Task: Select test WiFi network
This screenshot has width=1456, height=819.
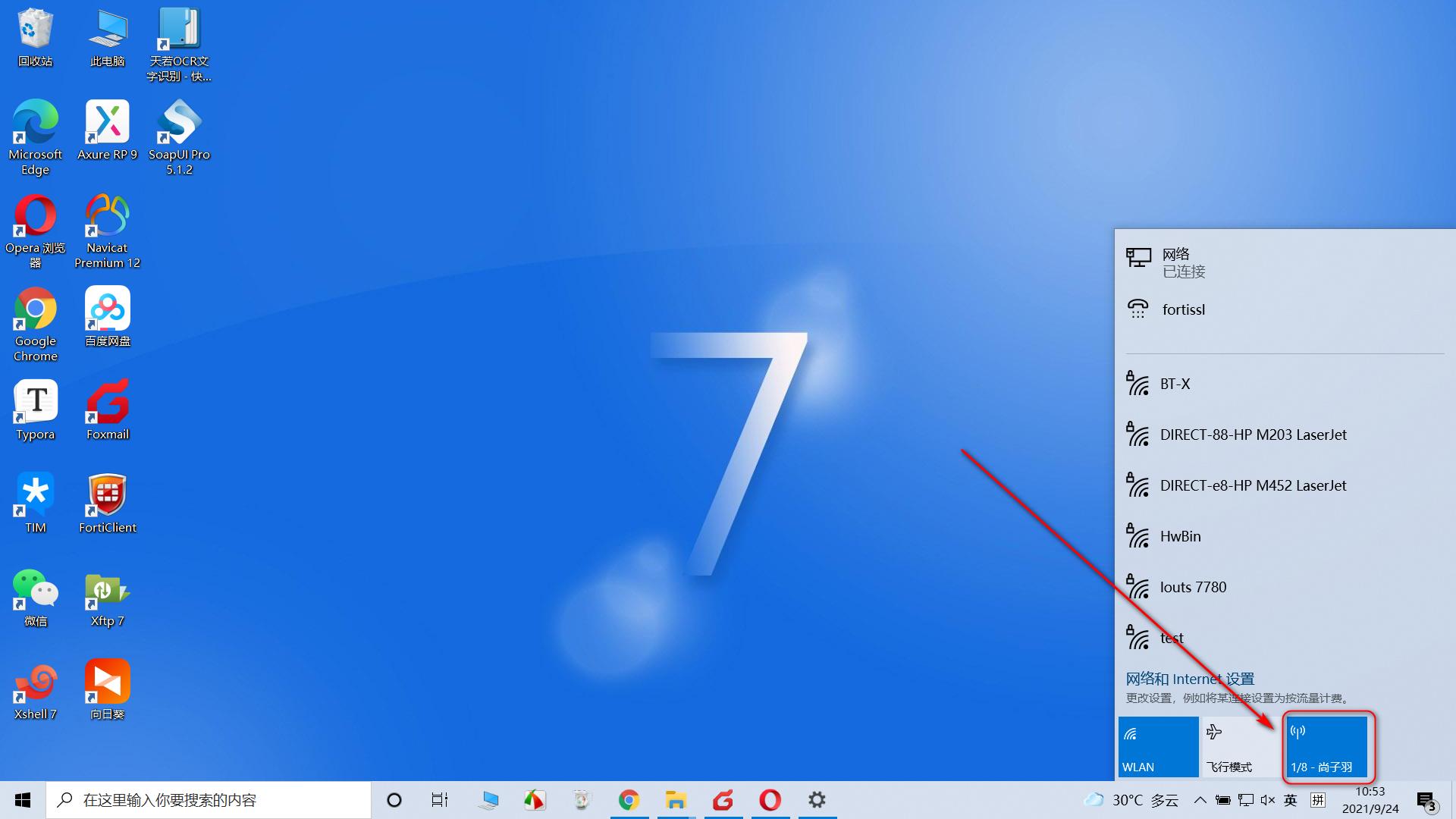Action: (1170, 637)
